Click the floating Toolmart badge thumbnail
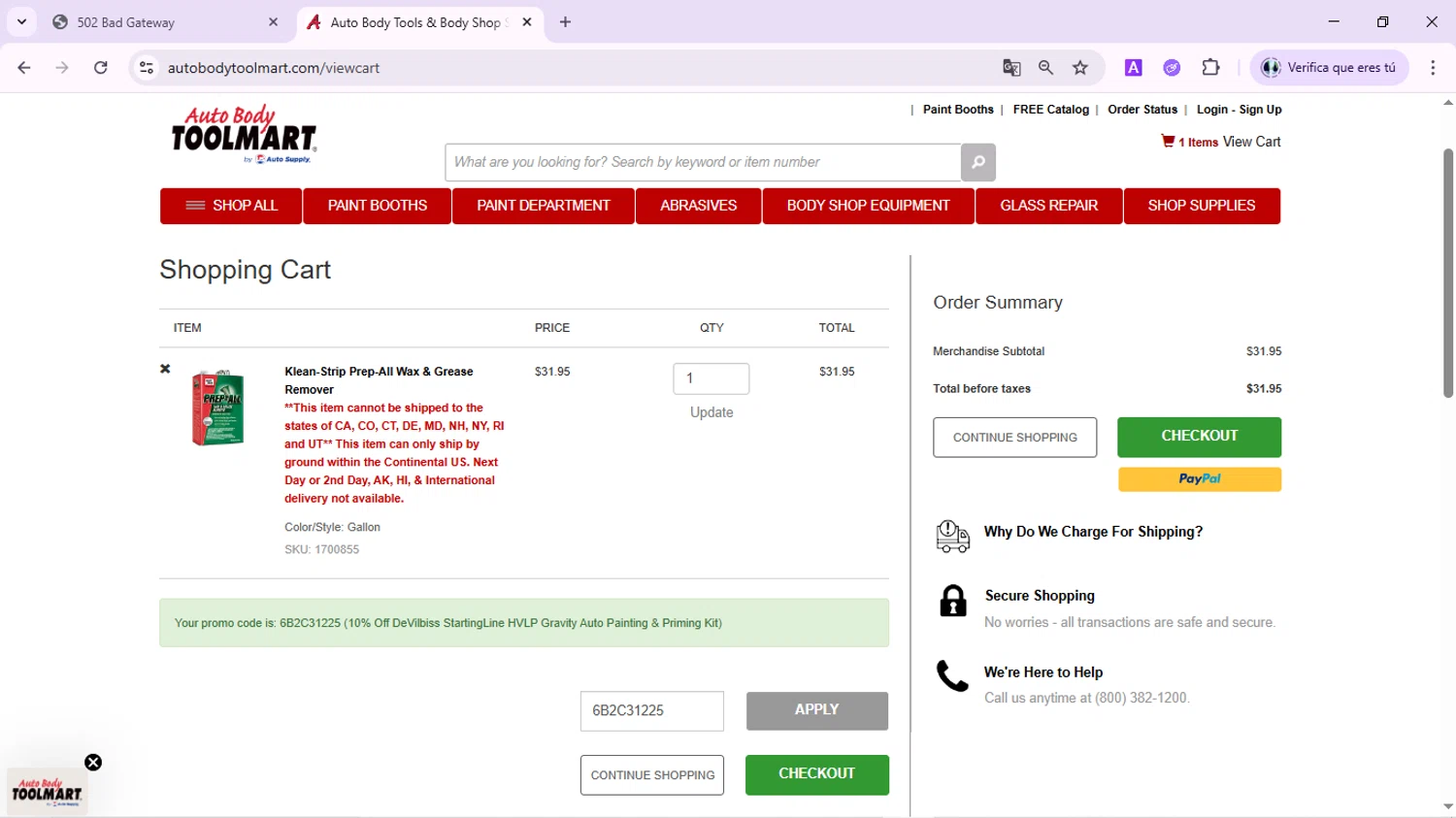 point(47,793)
